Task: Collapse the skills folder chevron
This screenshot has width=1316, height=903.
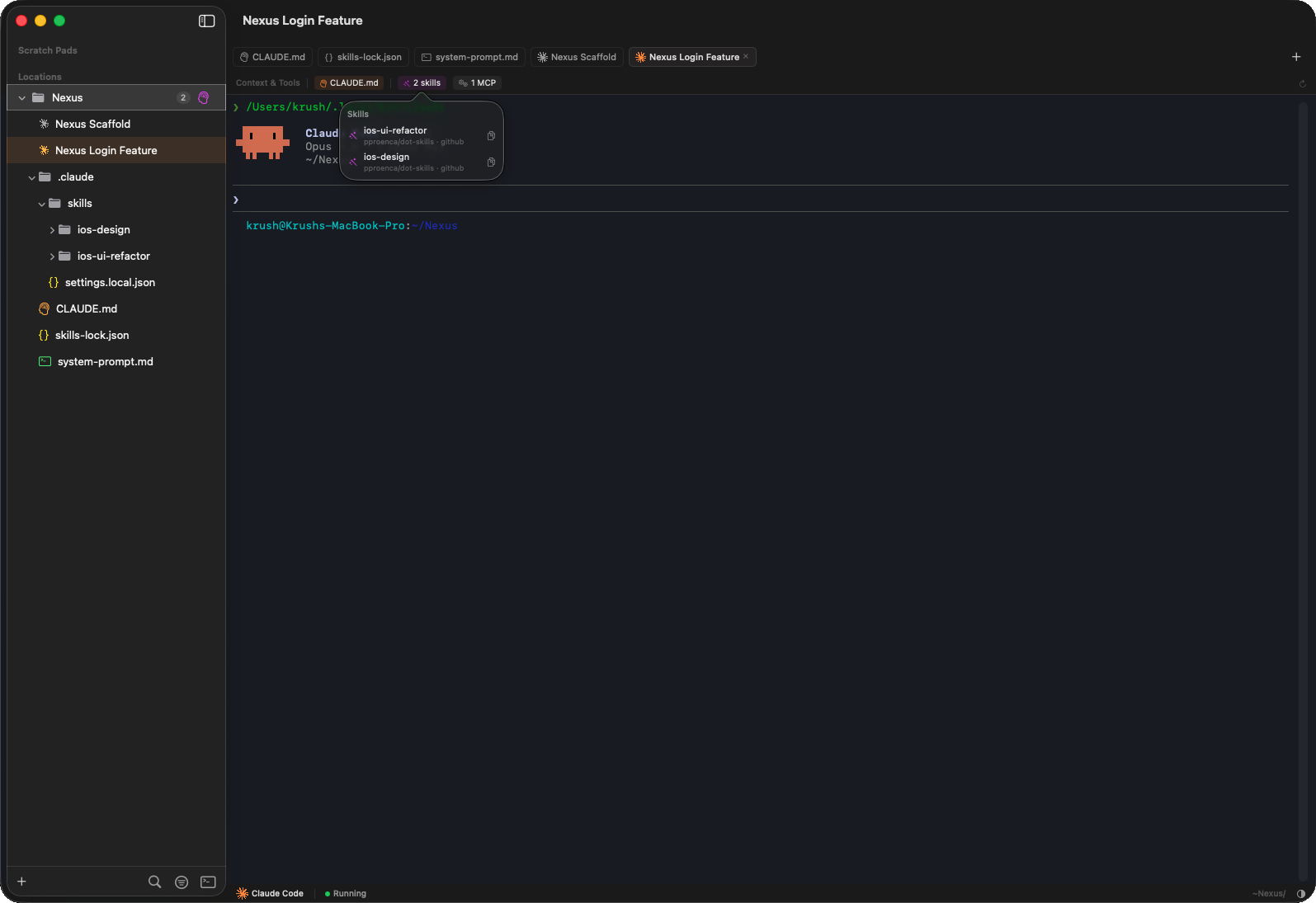Action: (x=42, y=204)
